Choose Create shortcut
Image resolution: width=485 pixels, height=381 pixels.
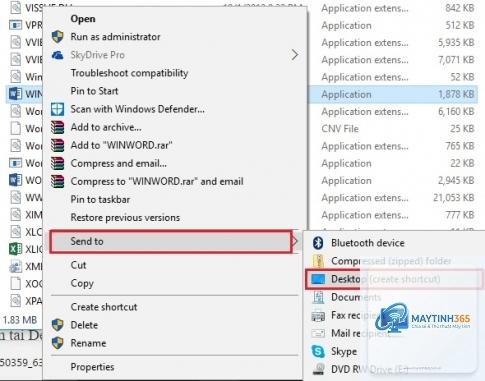(x=104, y=307)
